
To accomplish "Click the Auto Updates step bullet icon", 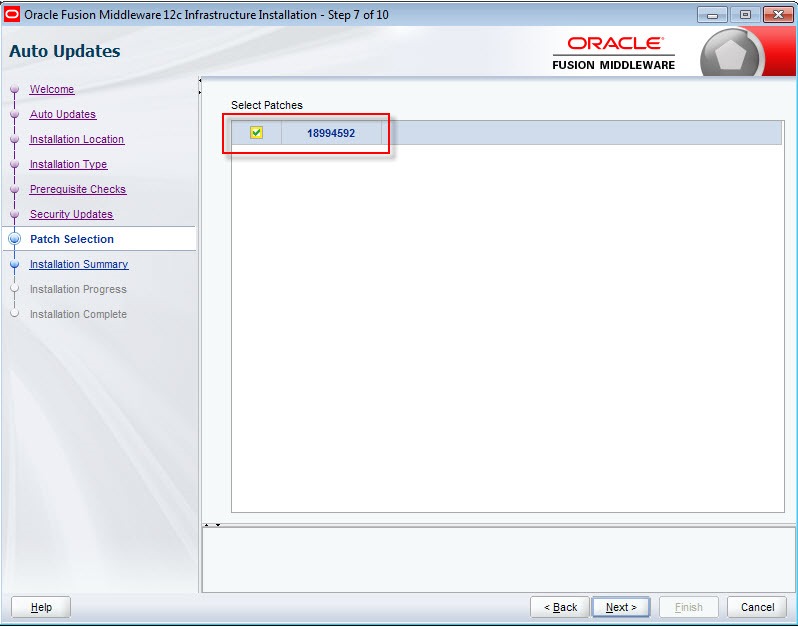I will pyautogui.click(x=15, y=114).
